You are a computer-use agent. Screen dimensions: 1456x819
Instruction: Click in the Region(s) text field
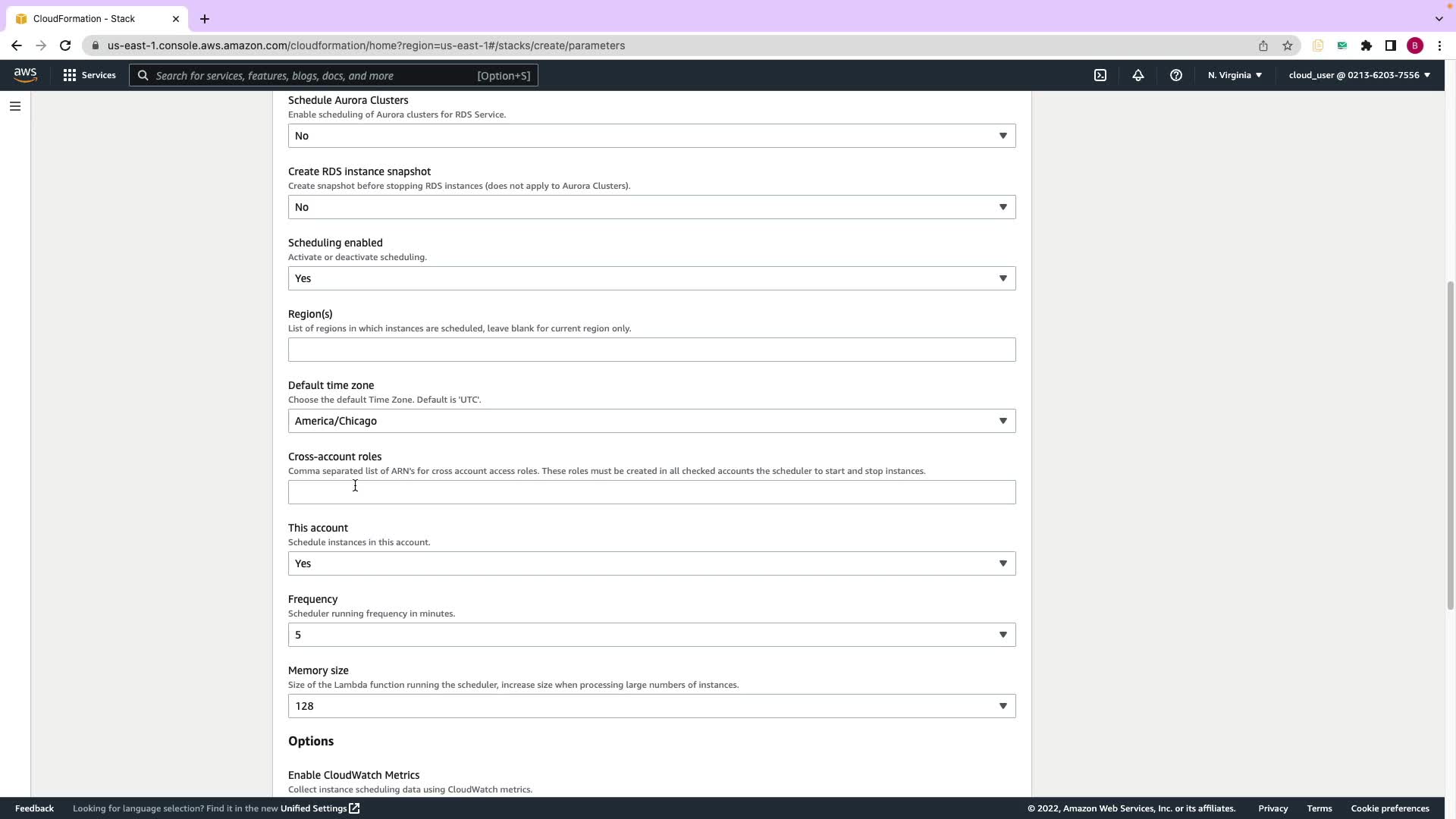click(651, 350)
